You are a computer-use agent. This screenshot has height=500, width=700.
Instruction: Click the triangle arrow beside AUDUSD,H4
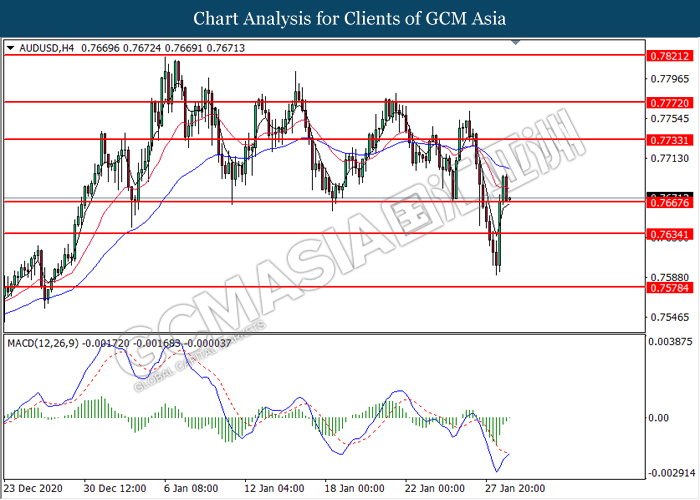tap(10, 48)
